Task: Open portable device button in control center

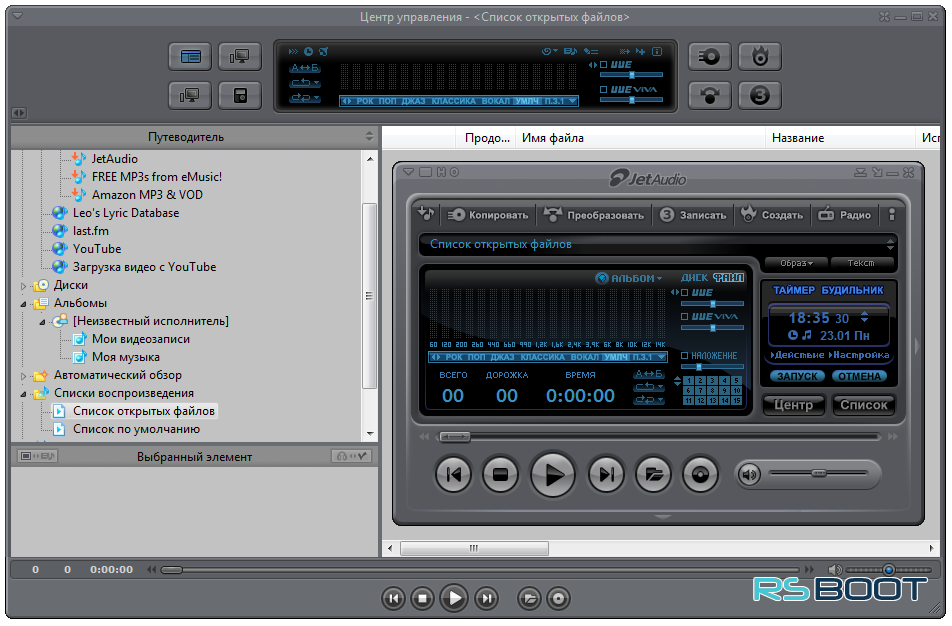Action: pyautogui.click(x=240, y=95)
